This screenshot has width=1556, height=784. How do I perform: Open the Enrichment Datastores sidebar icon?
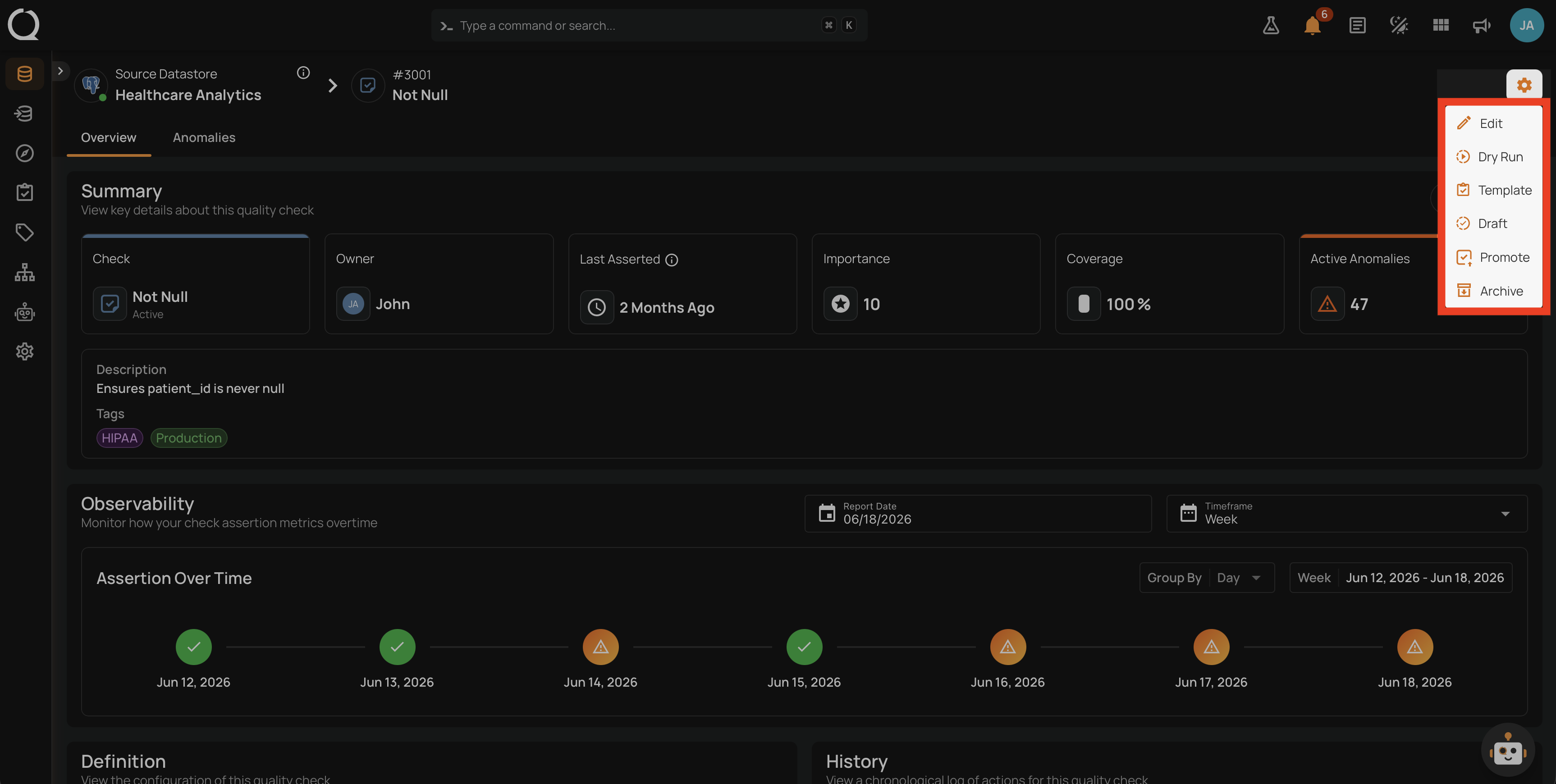coord(24,114)
